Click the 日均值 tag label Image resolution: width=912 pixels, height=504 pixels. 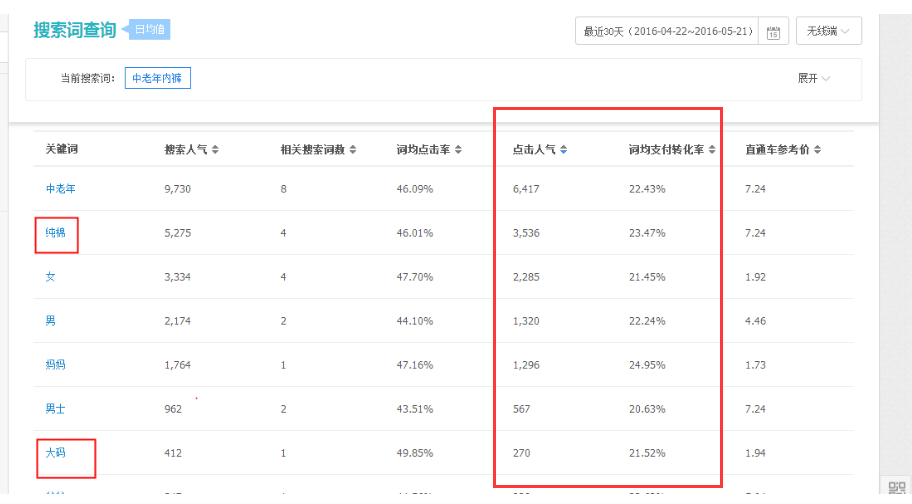tap(149, 29)
